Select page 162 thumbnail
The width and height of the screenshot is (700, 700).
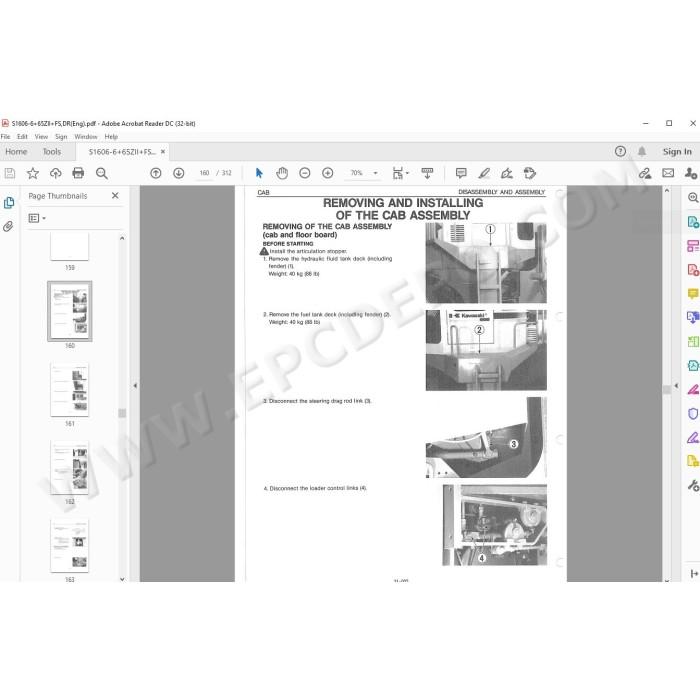70,468
